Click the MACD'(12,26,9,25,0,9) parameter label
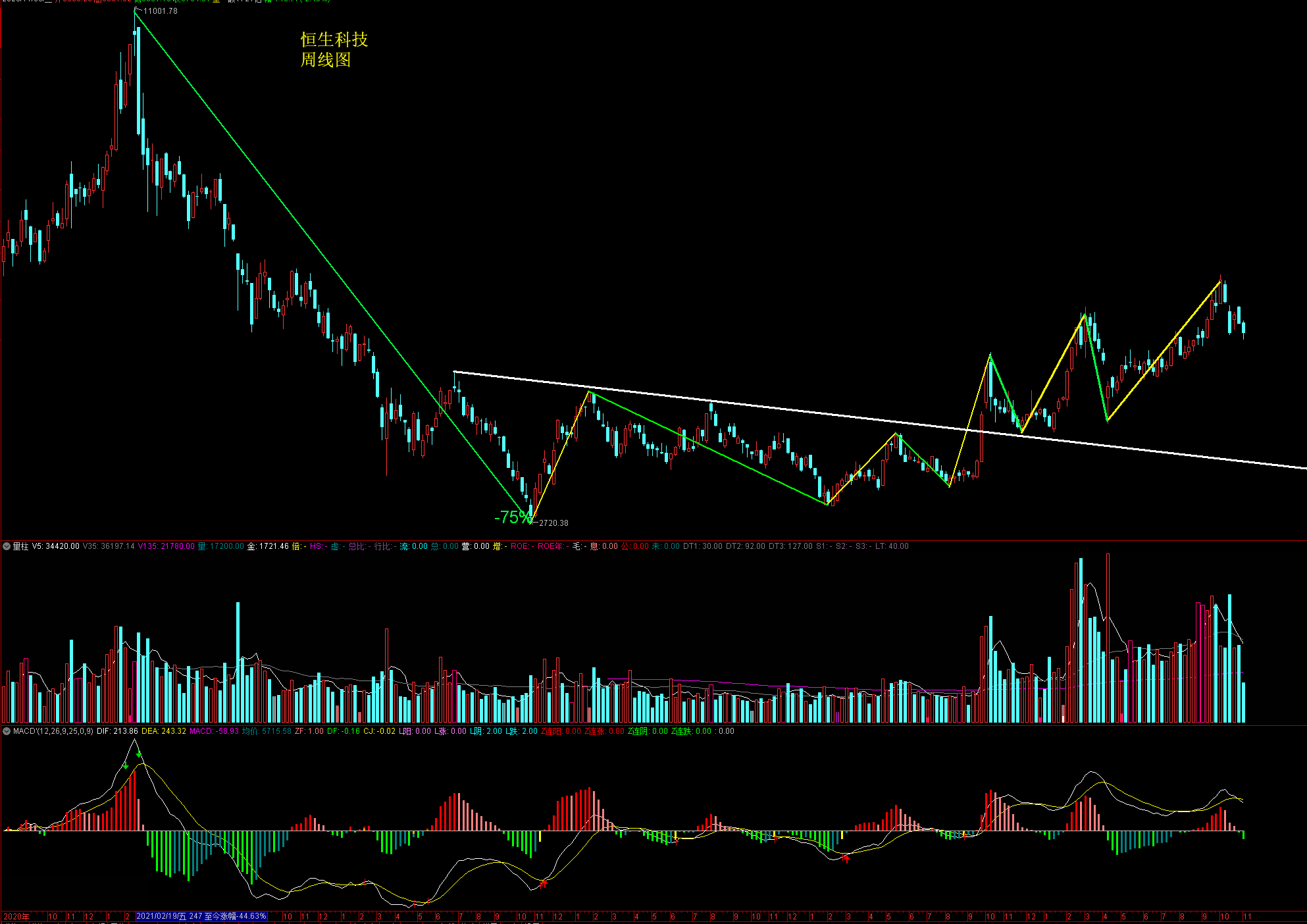This screenshot has height=924, width=1307. (53, 731)
